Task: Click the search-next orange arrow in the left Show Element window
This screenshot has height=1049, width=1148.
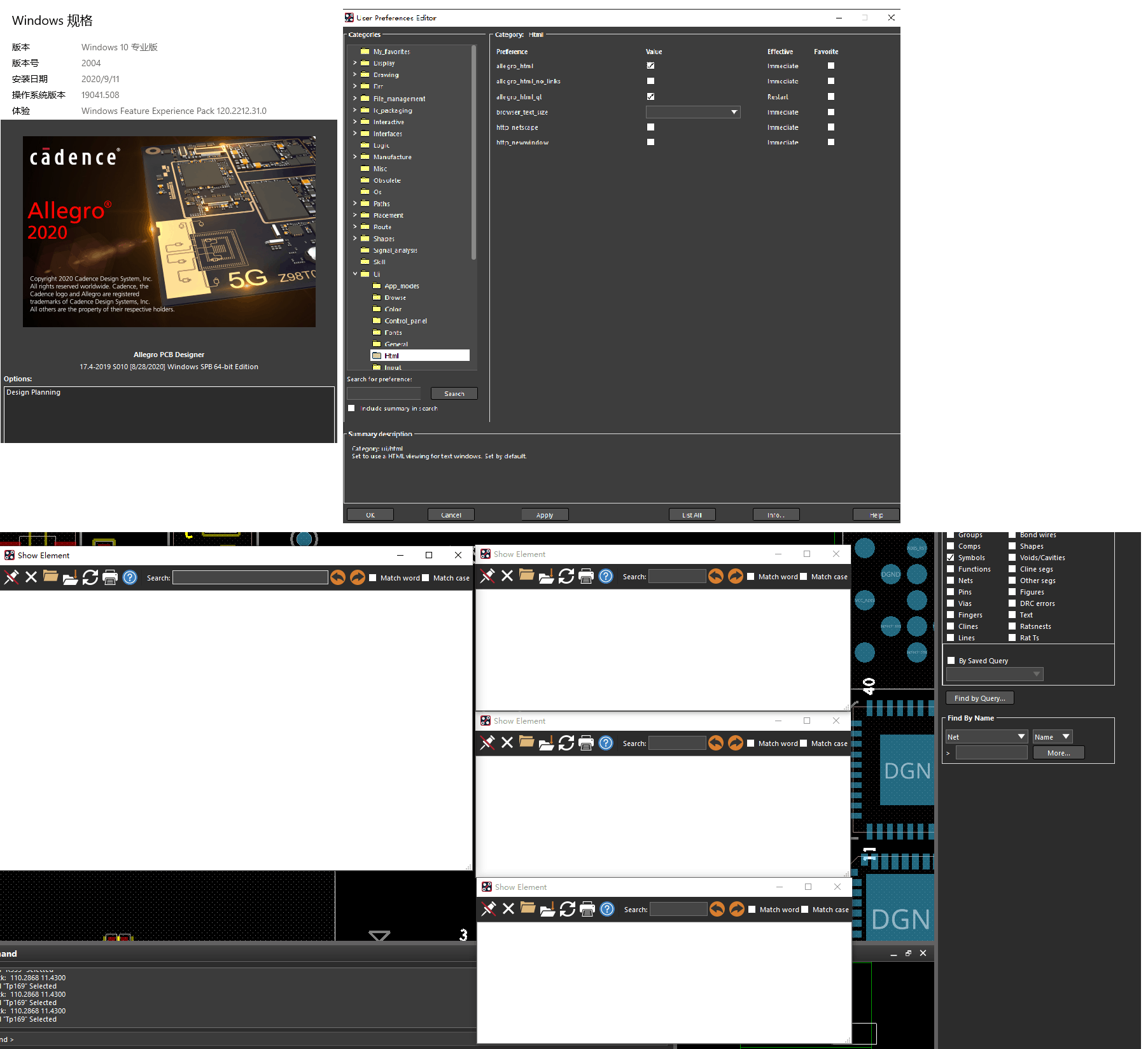Action: pos(358,577)
